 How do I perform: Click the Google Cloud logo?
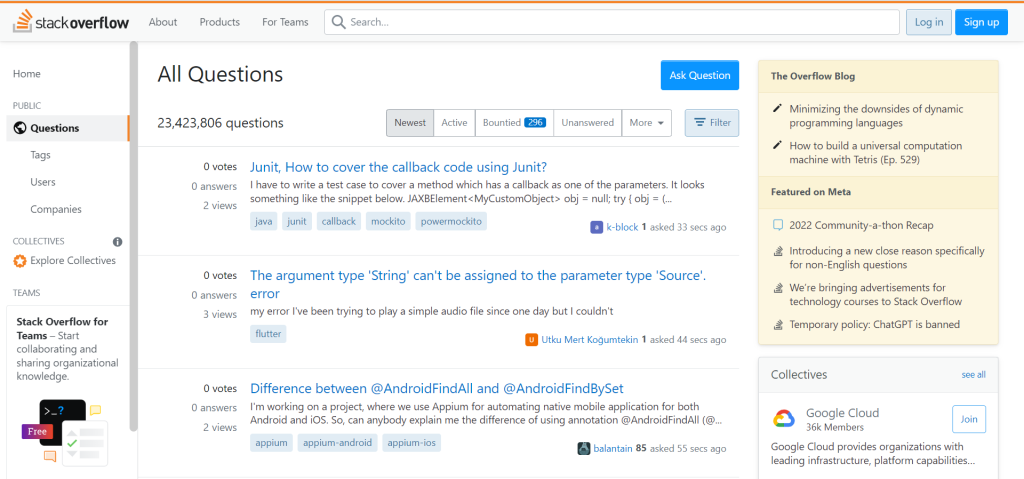point(783,419)
